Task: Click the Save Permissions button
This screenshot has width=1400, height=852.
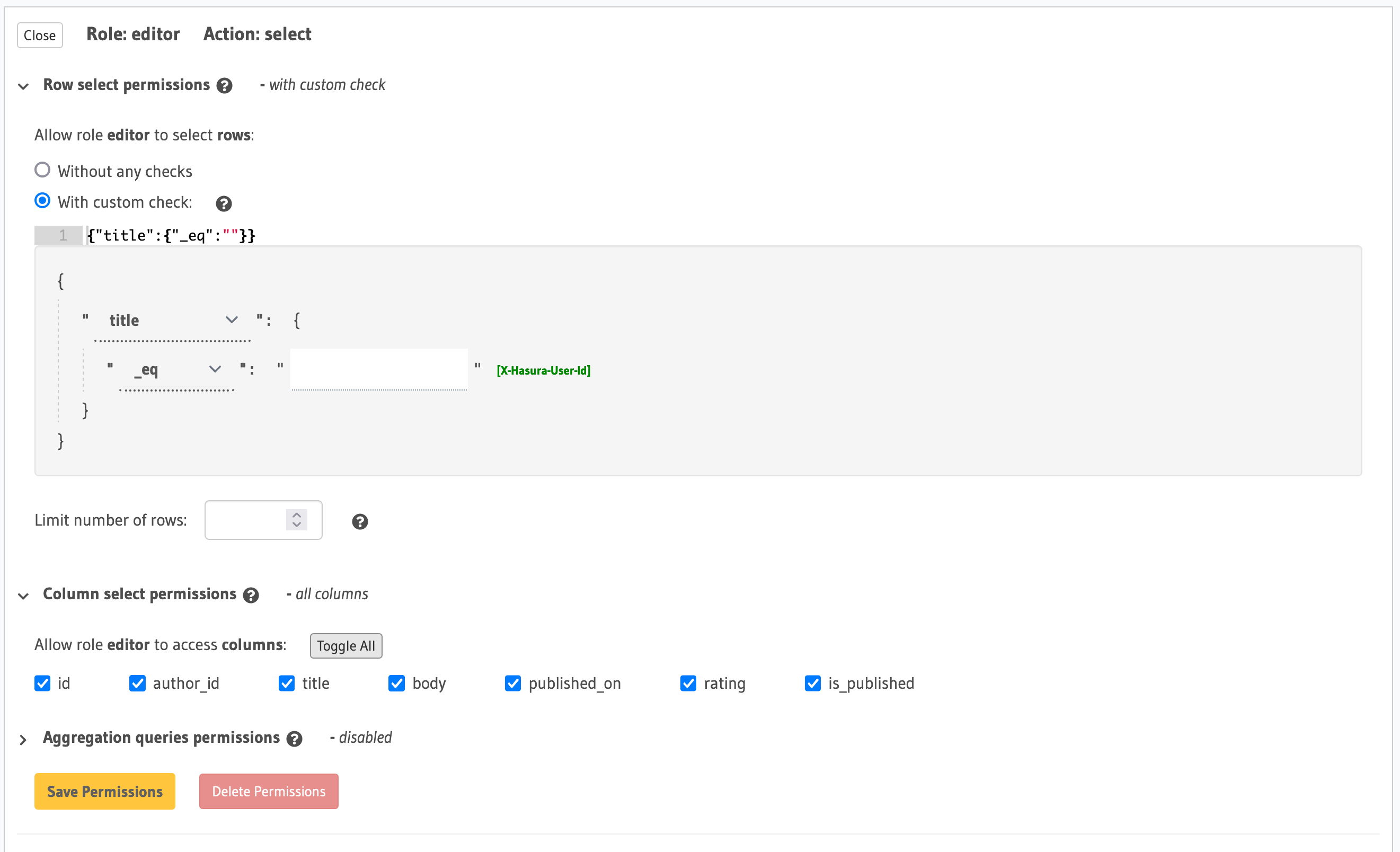Action: 104,791
